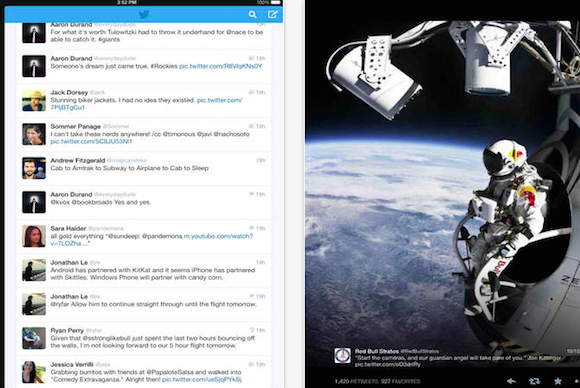Select the name 'Andrew Fitzgerald'

click(78, 160)
